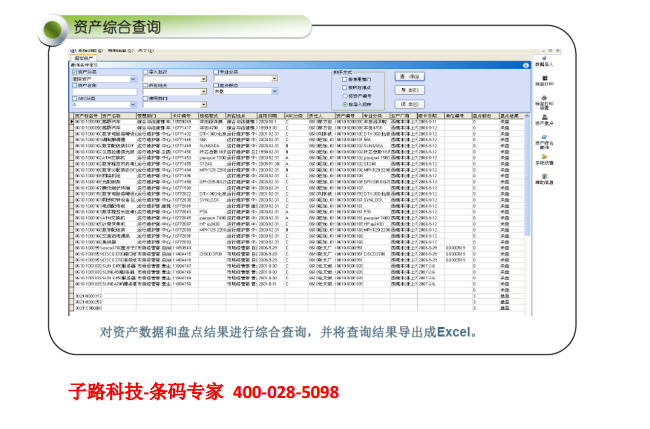The width and height of the screenshot is (650, 429).
Task: Toggle the 资产分类 checkbox
Action: [x=76, y=72]
